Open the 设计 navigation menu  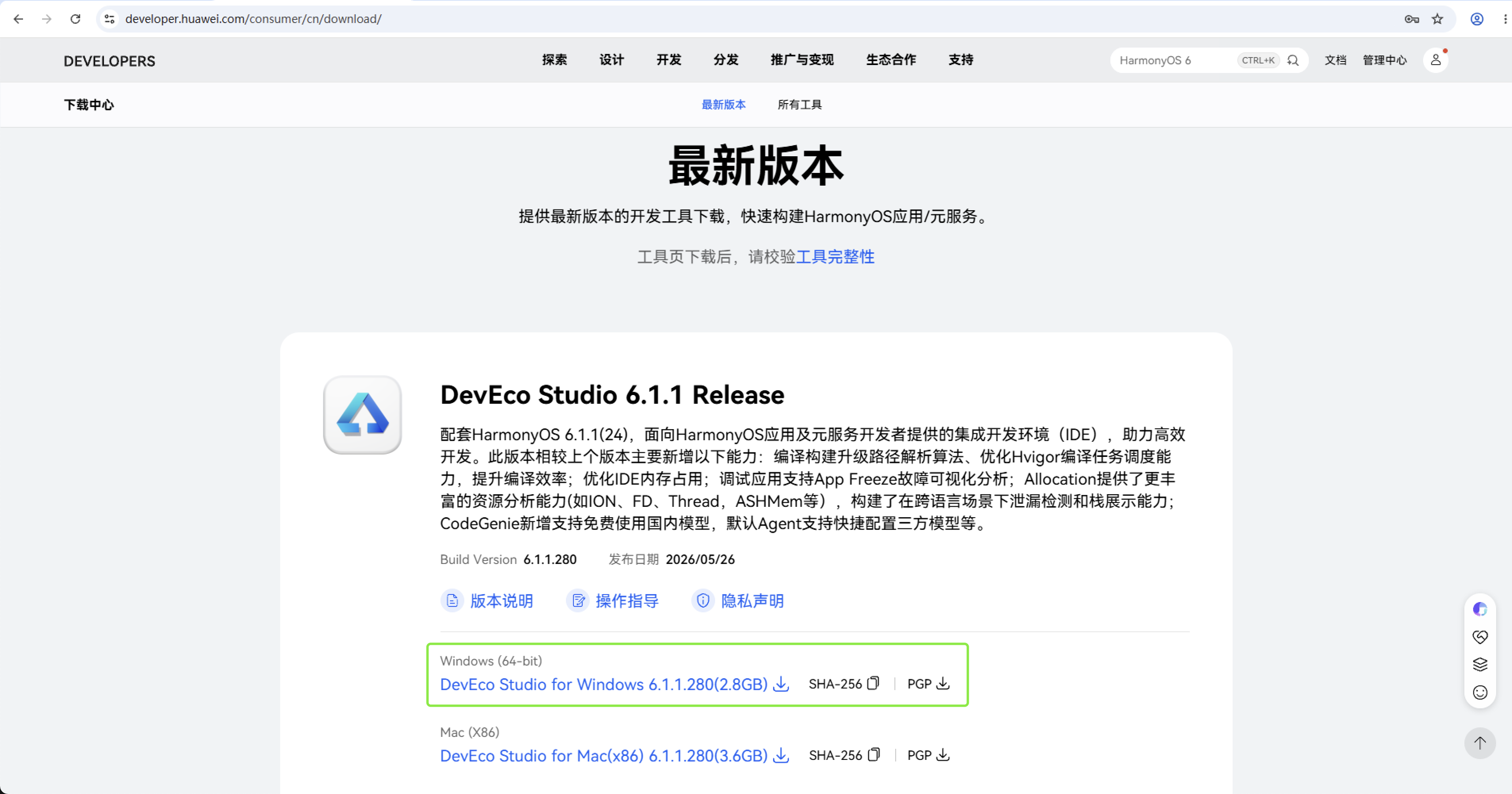coord(612,60)
